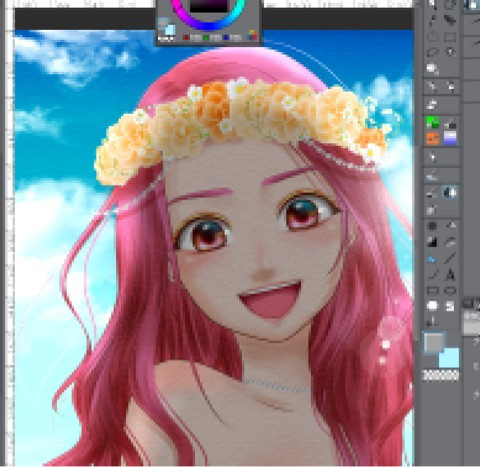Choose the transparent checkered color swatch
The height and width of the screenshot is (467, 480).
pos(441,375)
